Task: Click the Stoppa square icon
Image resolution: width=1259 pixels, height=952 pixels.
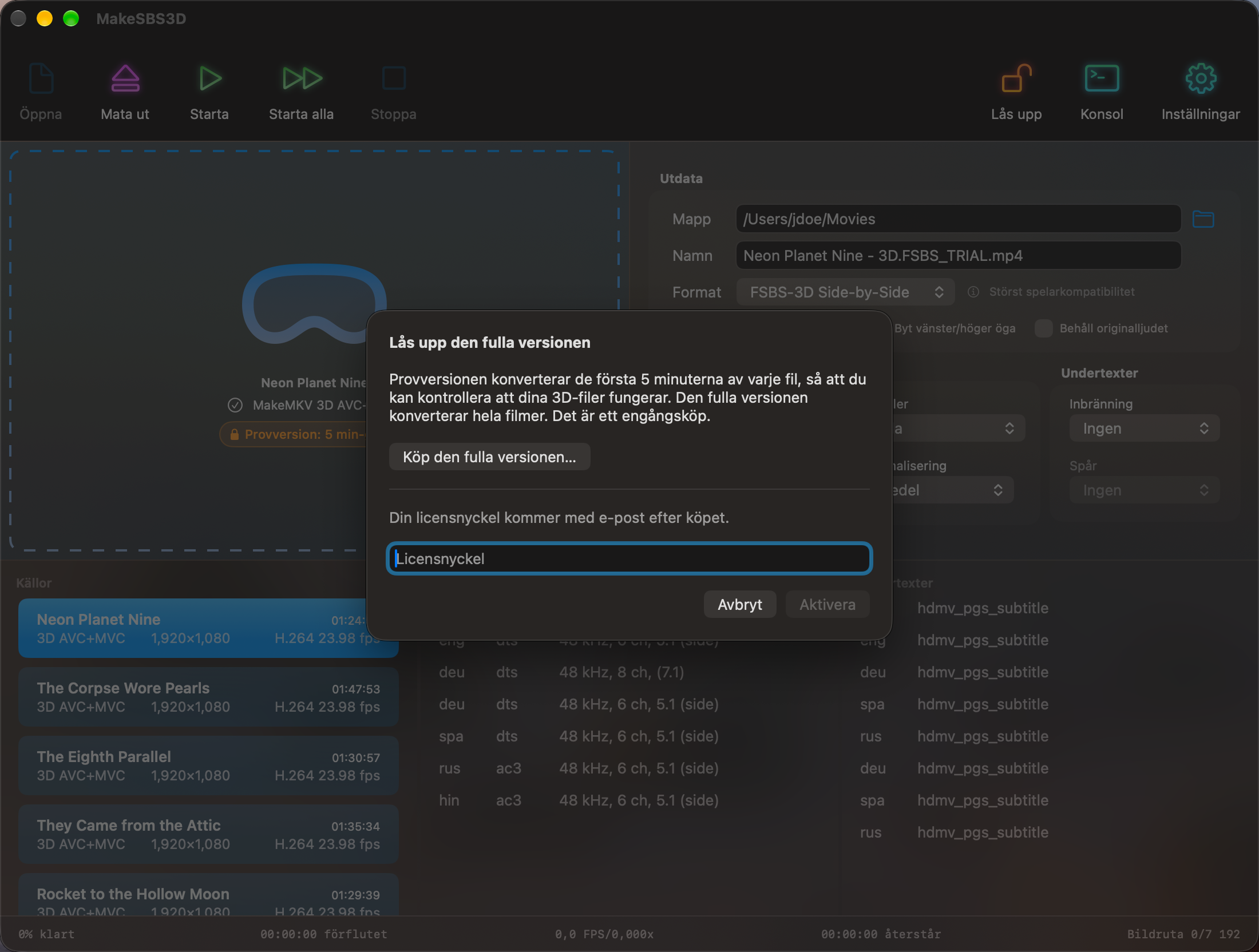Action: (394, 78)
